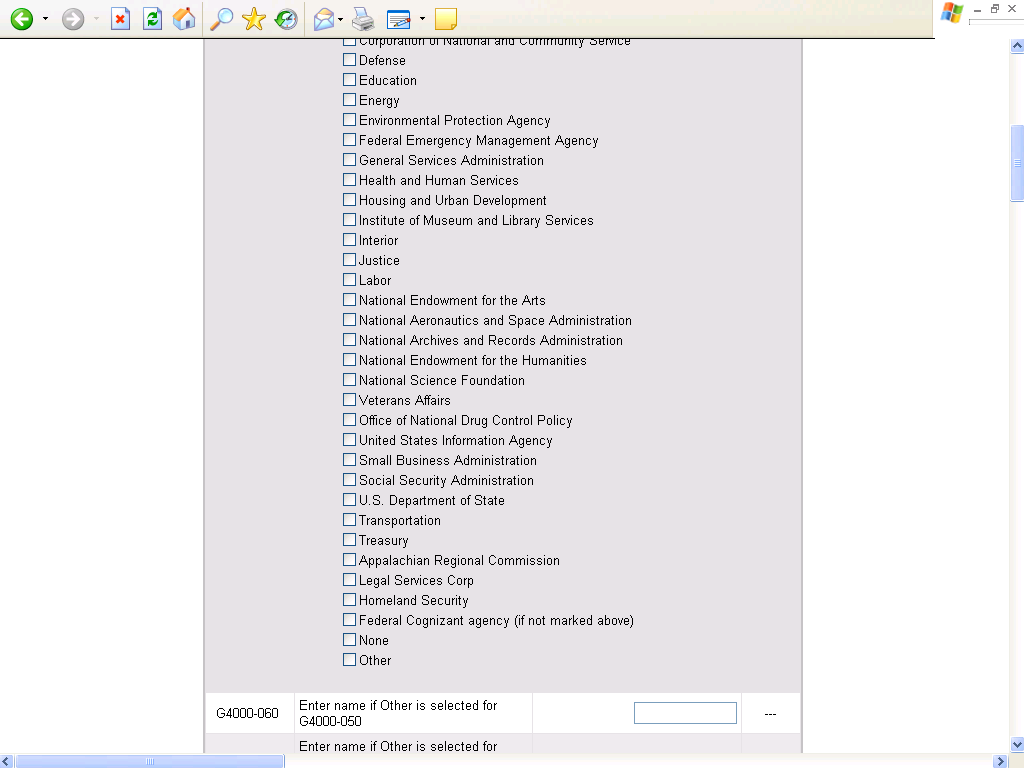Click the green Back arrow button
This screenshot has height=768, width=1024.
point(22,19)
